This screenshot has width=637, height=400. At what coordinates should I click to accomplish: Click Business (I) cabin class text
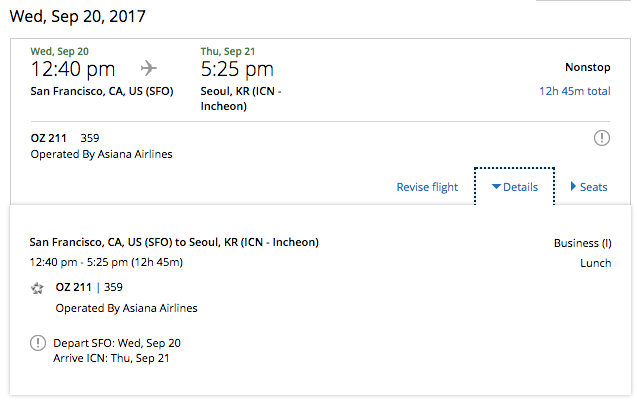[x=583, y=243]
